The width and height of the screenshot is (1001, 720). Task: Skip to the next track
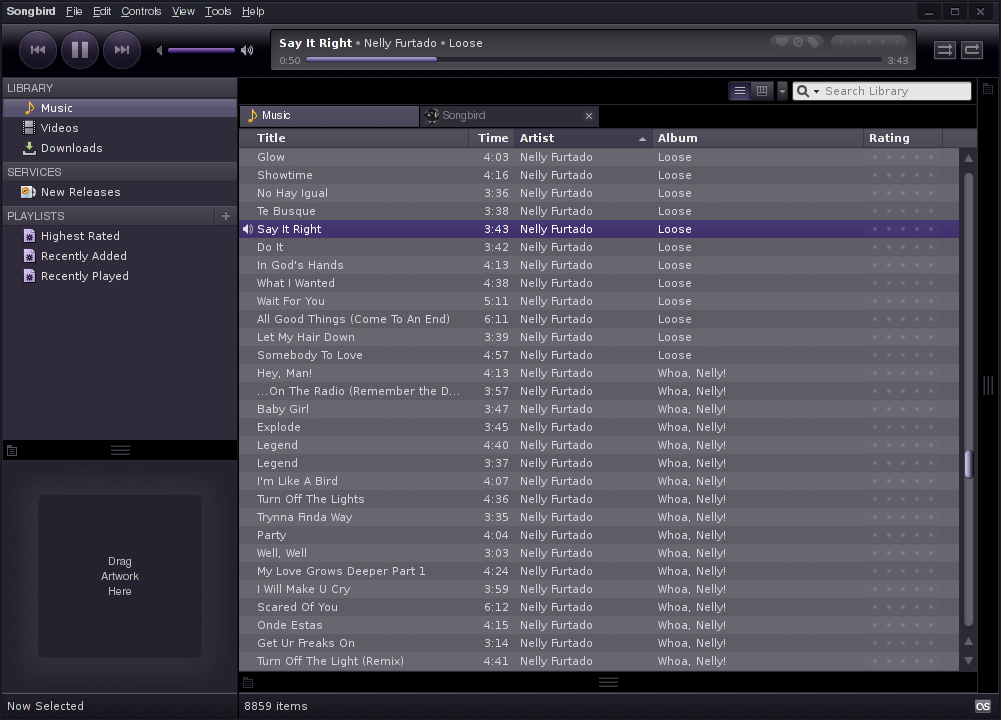(x=122, y=49)
